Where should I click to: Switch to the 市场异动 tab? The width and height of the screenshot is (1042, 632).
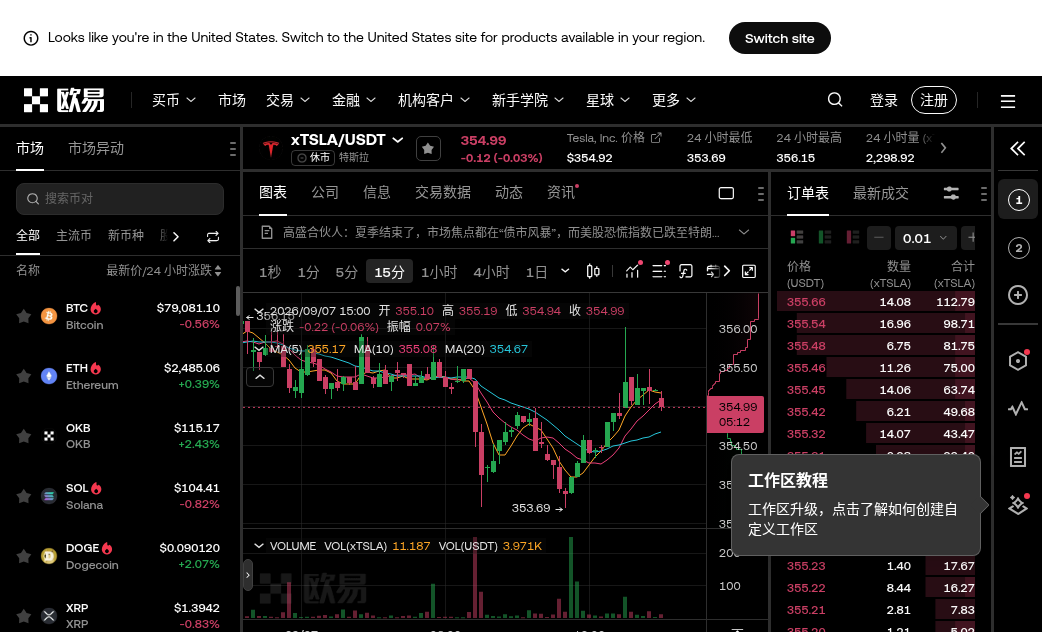pos(96,148)
